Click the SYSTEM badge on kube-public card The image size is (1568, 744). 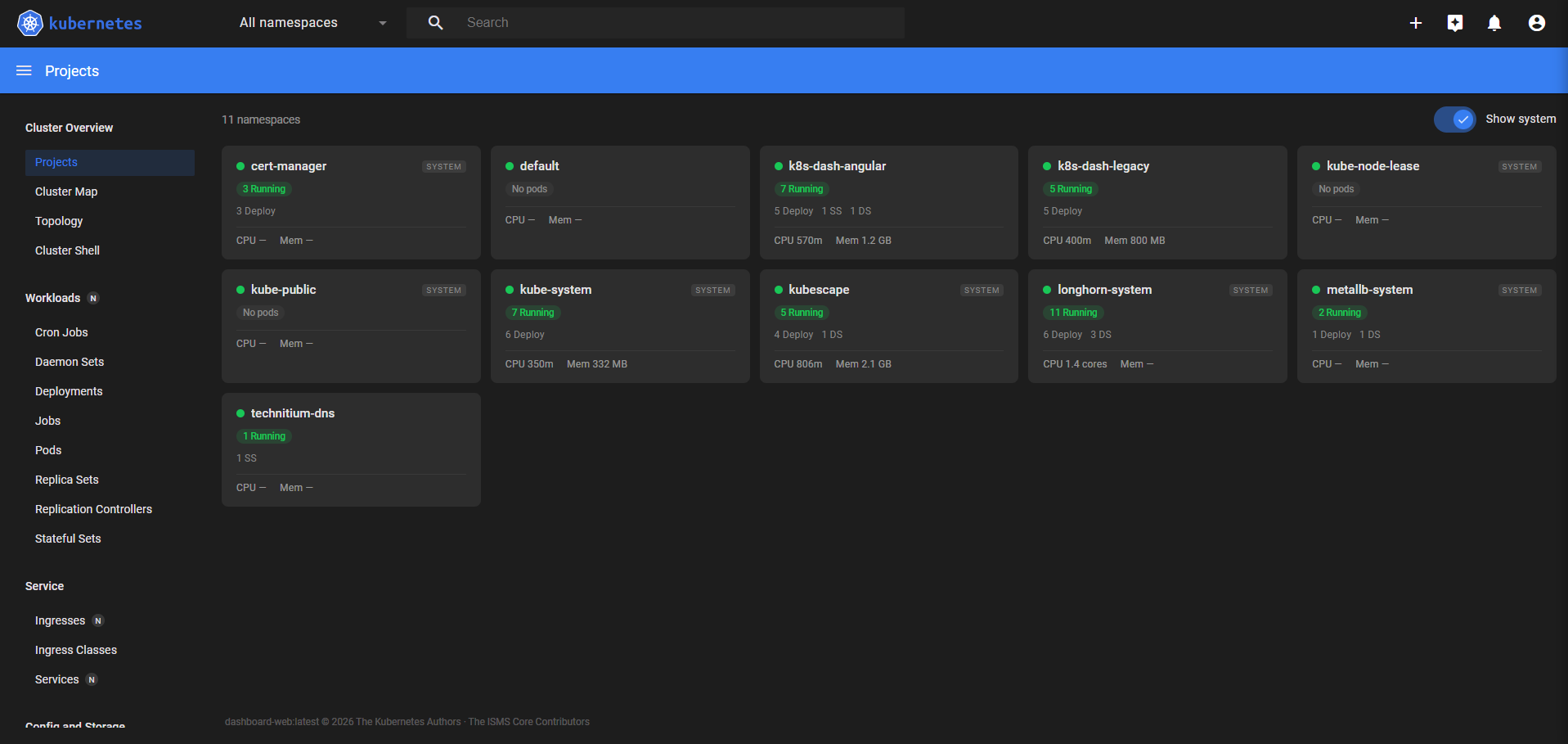pos(444,291)
